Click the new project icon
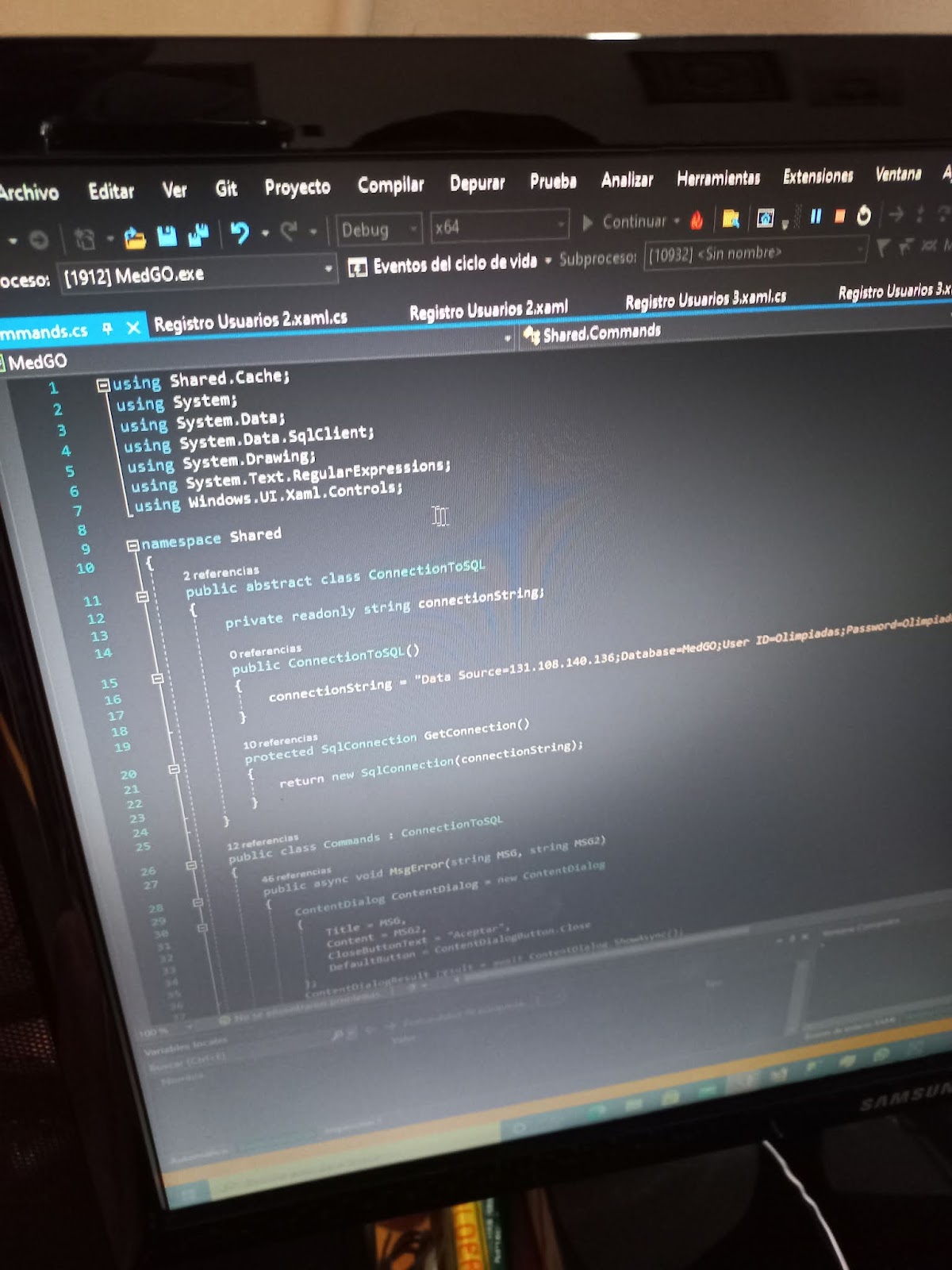This screenshot has width=952, height=1270. pos(84,237)
